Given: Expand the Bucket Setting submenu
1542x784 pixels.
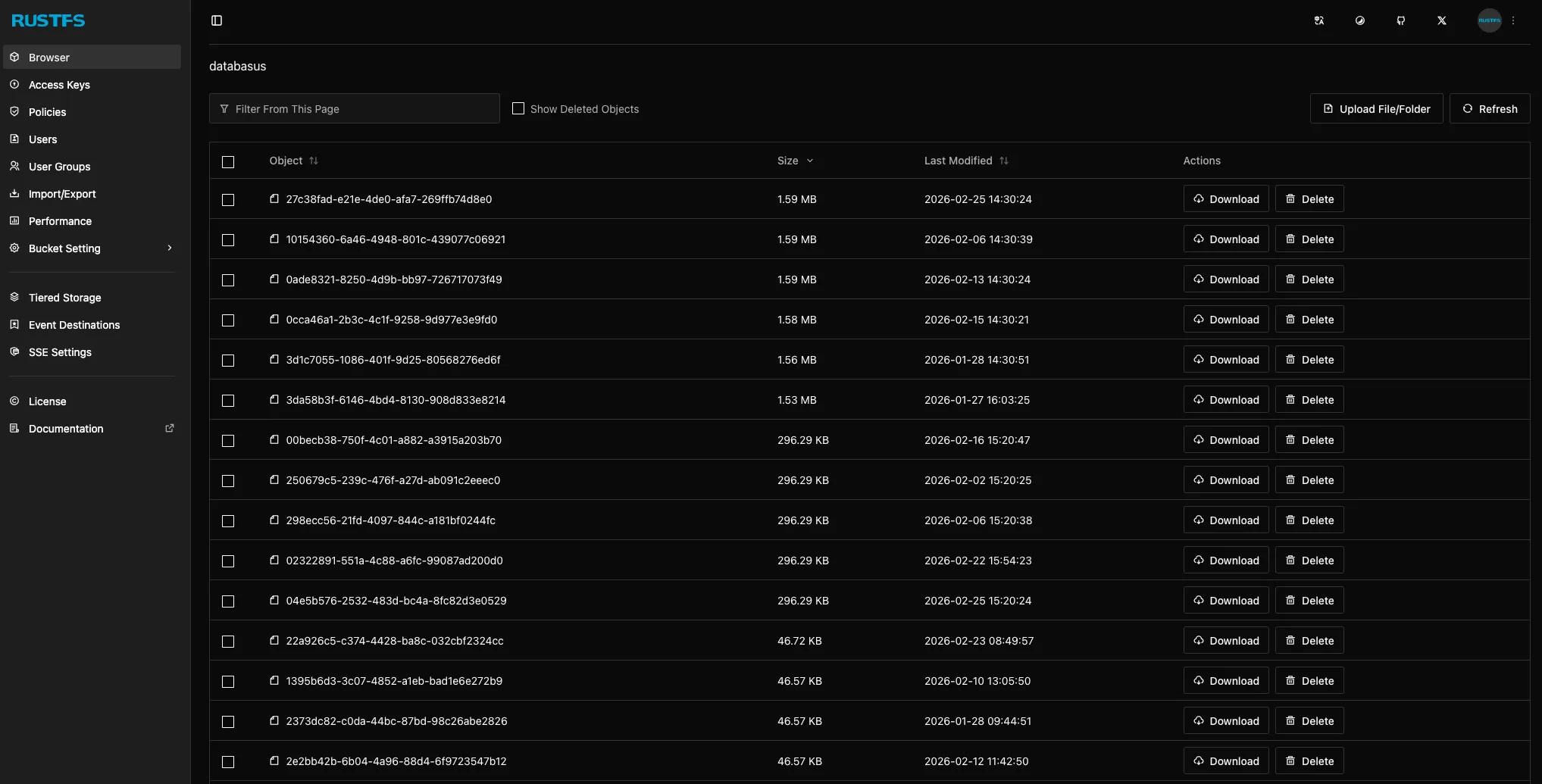Looking at the screenshot, I should click(x=170, y=248).
